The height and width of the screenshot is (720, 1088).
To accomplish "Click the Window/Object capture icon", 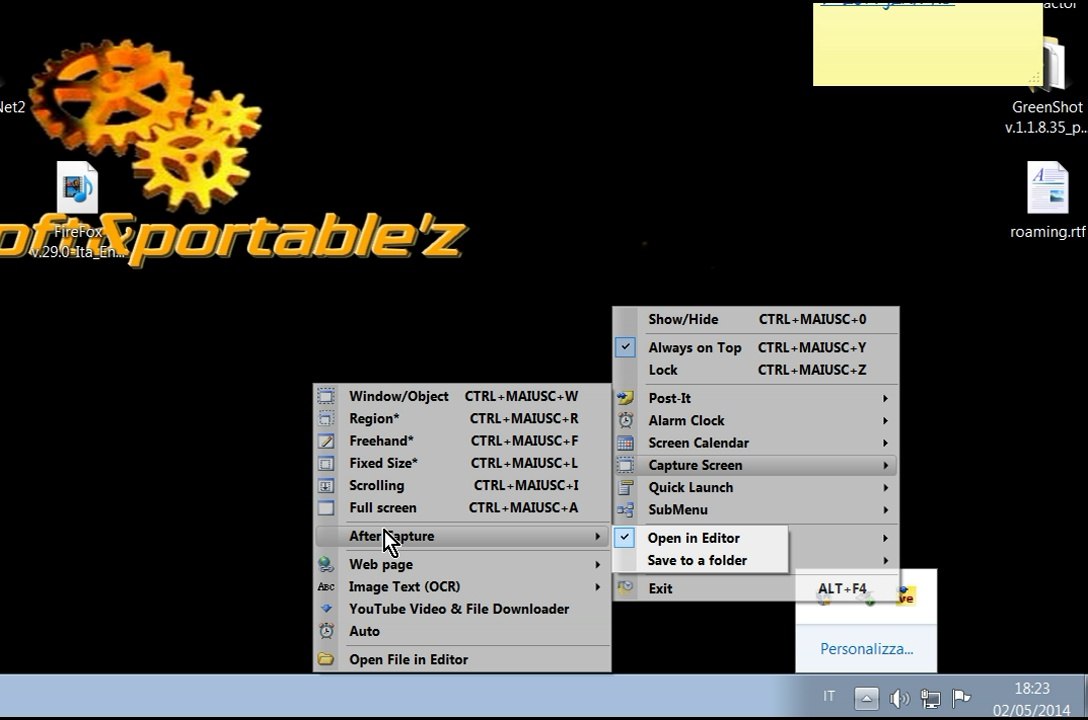I will tap(325, 396).
